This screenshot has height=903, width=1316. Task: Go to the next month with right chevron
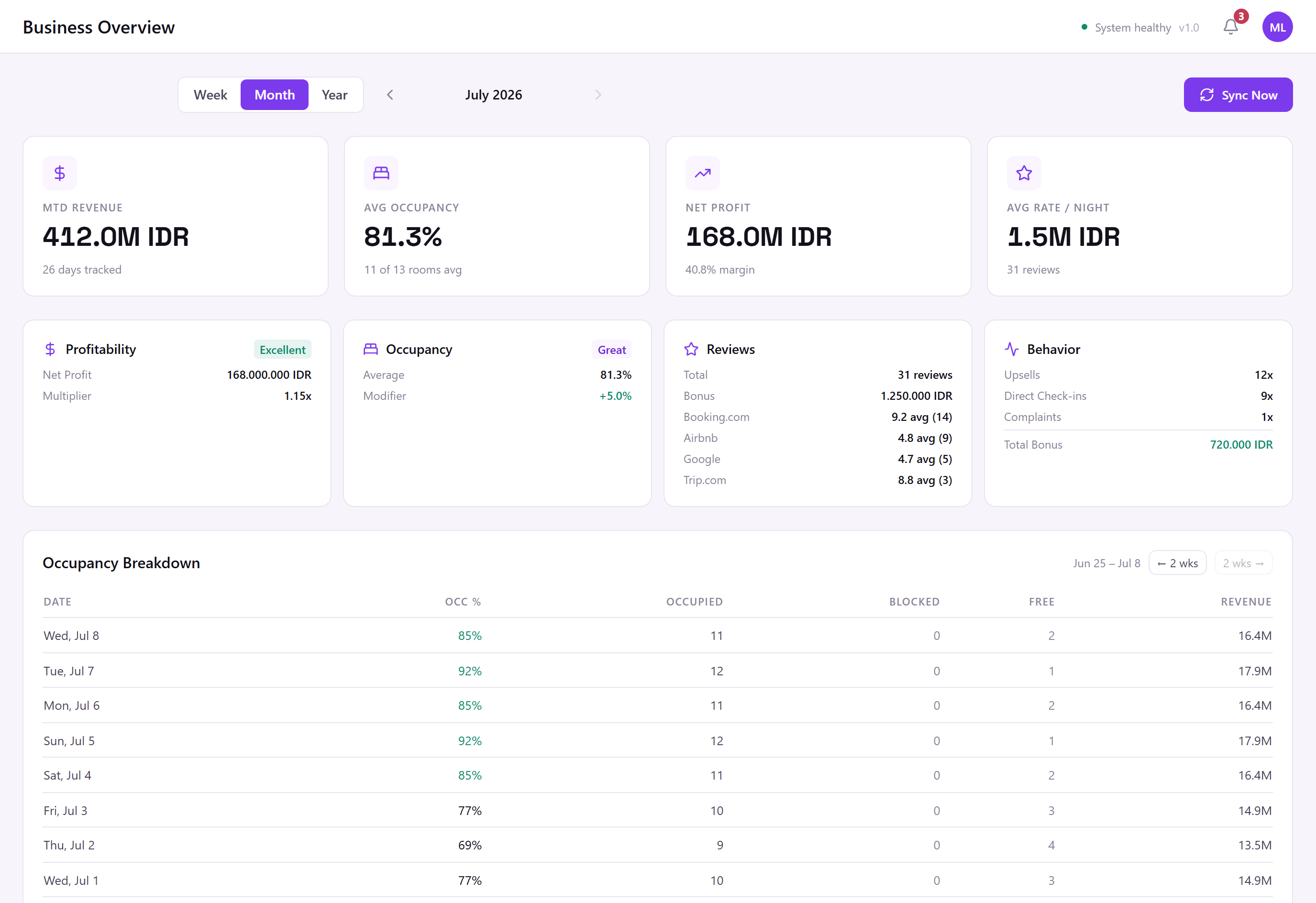point(598,95)
